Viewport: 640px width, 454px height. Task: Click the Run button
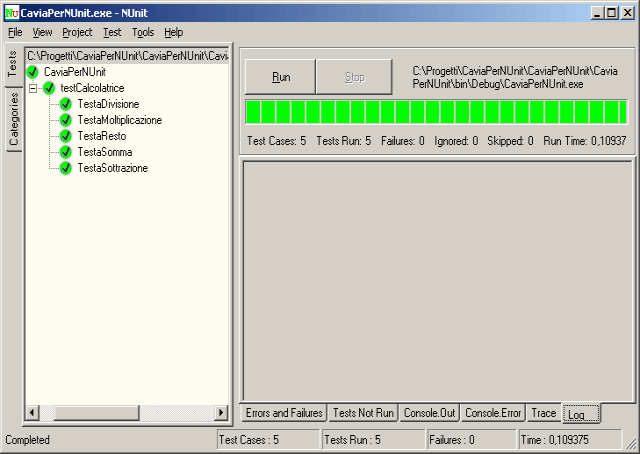point(280,77)
